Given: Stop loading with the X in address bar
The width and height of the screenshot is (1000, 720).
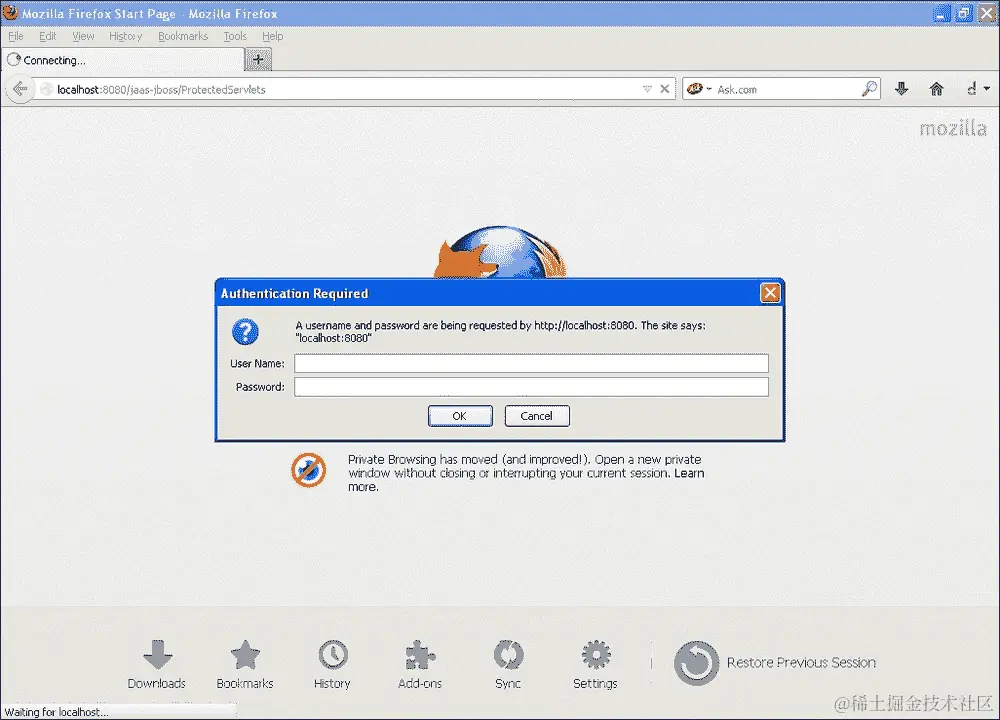Looking at the screenshot, I should point(665,89).
